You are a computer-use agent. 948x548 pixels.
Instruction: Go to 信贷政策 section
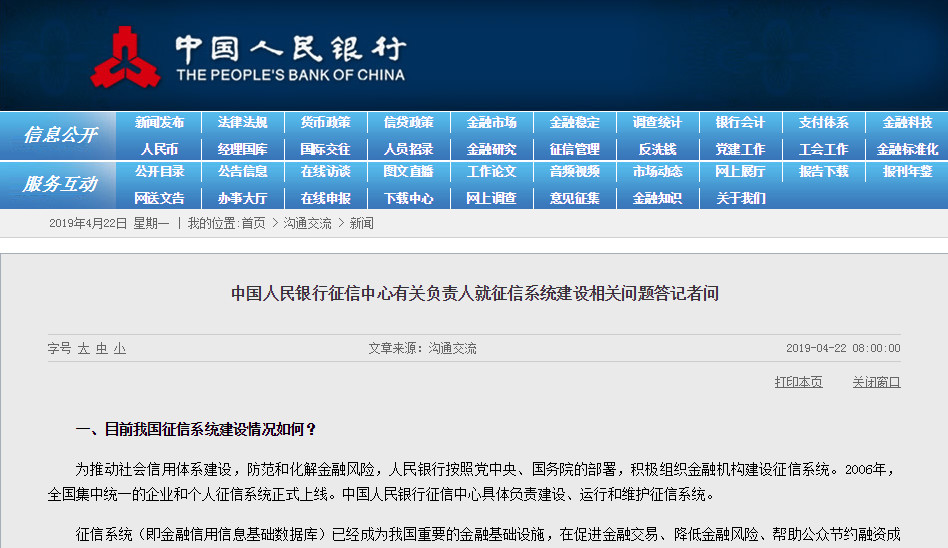click(x=409, y=122)
